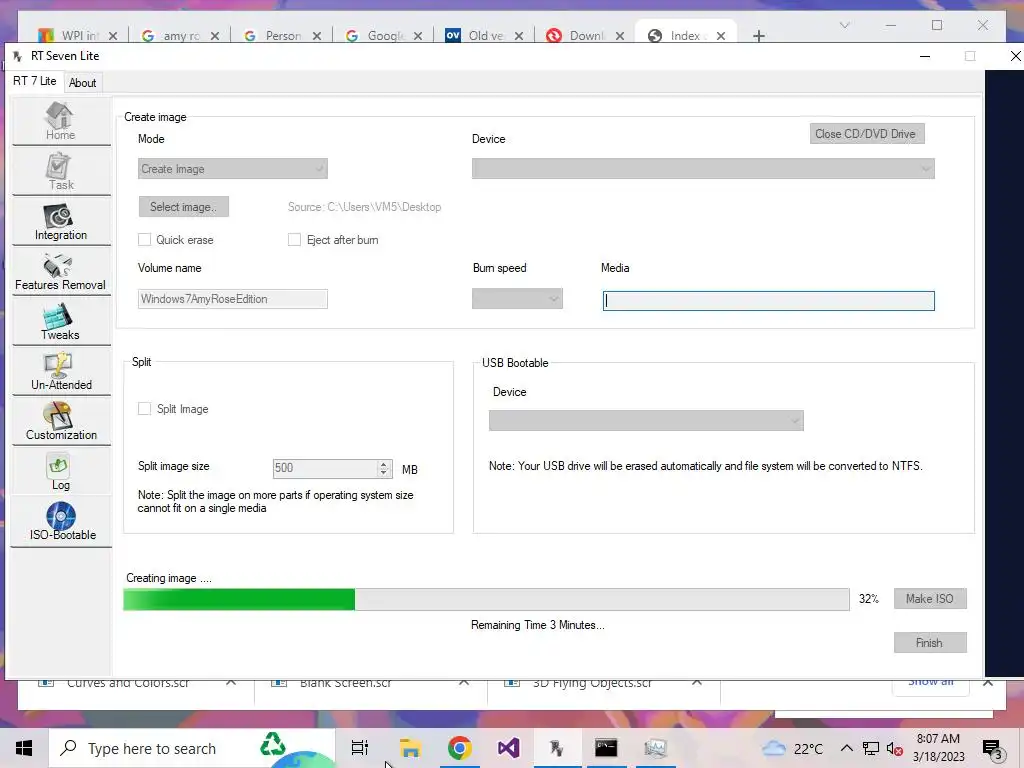Viewport: 1024px width, 768px height.
Task: Open the network tray icon
Action: pos(871,749)
